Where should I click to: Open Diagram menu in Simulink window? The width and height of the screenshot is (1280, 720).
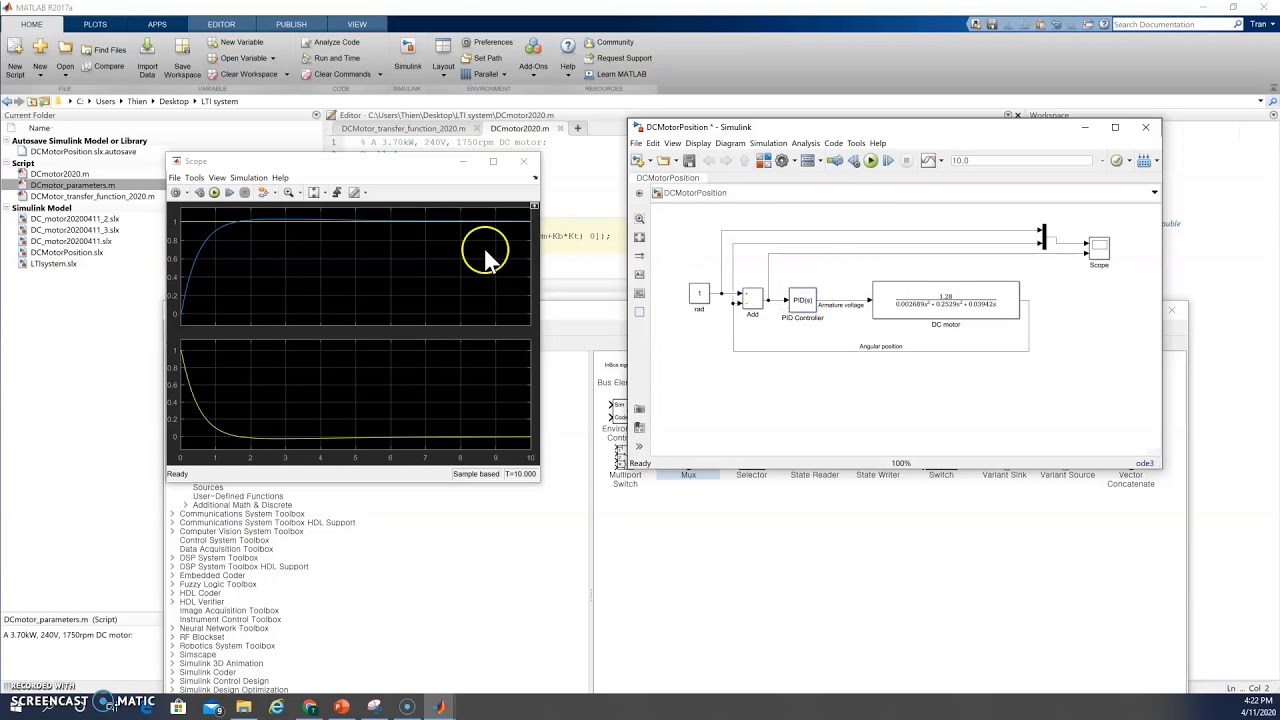(x=730, y=144)
